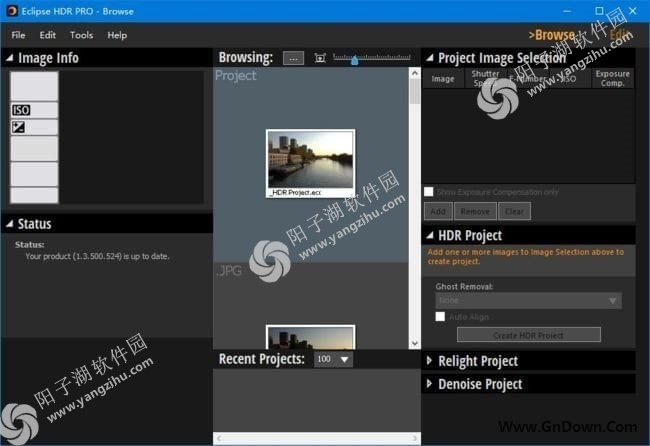650x446 pixels.
Task: Click the Exposure Comp. column header
Action: tap(612, 79)
